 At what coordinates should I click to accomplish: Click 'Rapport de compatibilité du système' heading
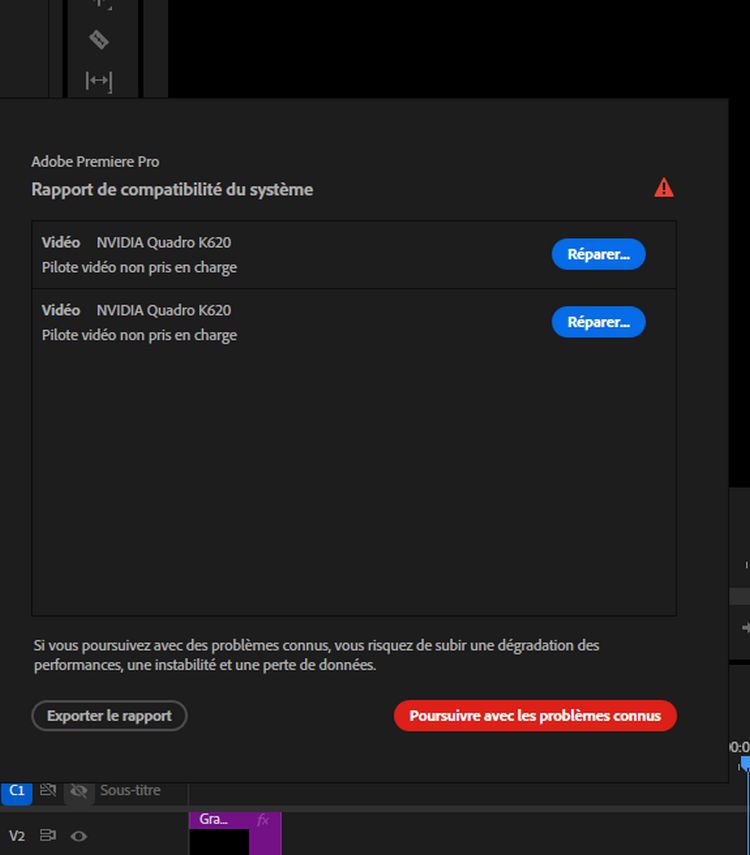pos(172,189)
